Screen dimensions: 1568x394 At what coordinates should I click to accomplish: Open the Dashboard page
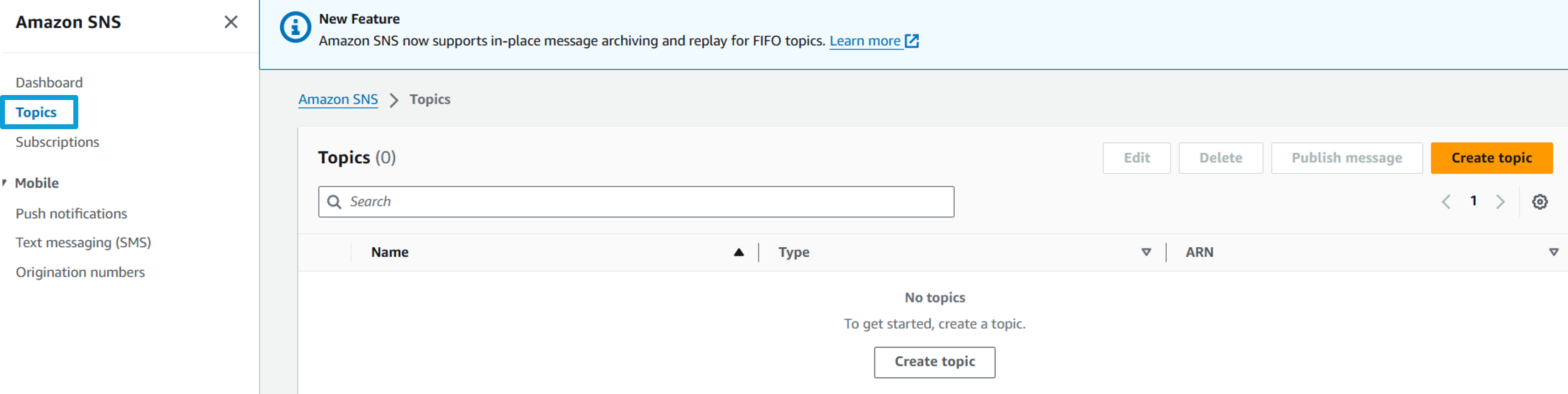49,82
